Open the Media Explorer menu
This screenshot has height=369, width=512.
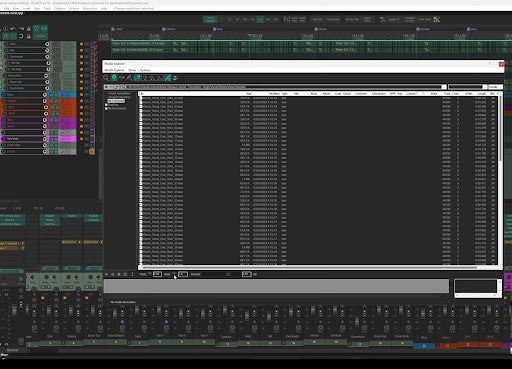point(114,70)
